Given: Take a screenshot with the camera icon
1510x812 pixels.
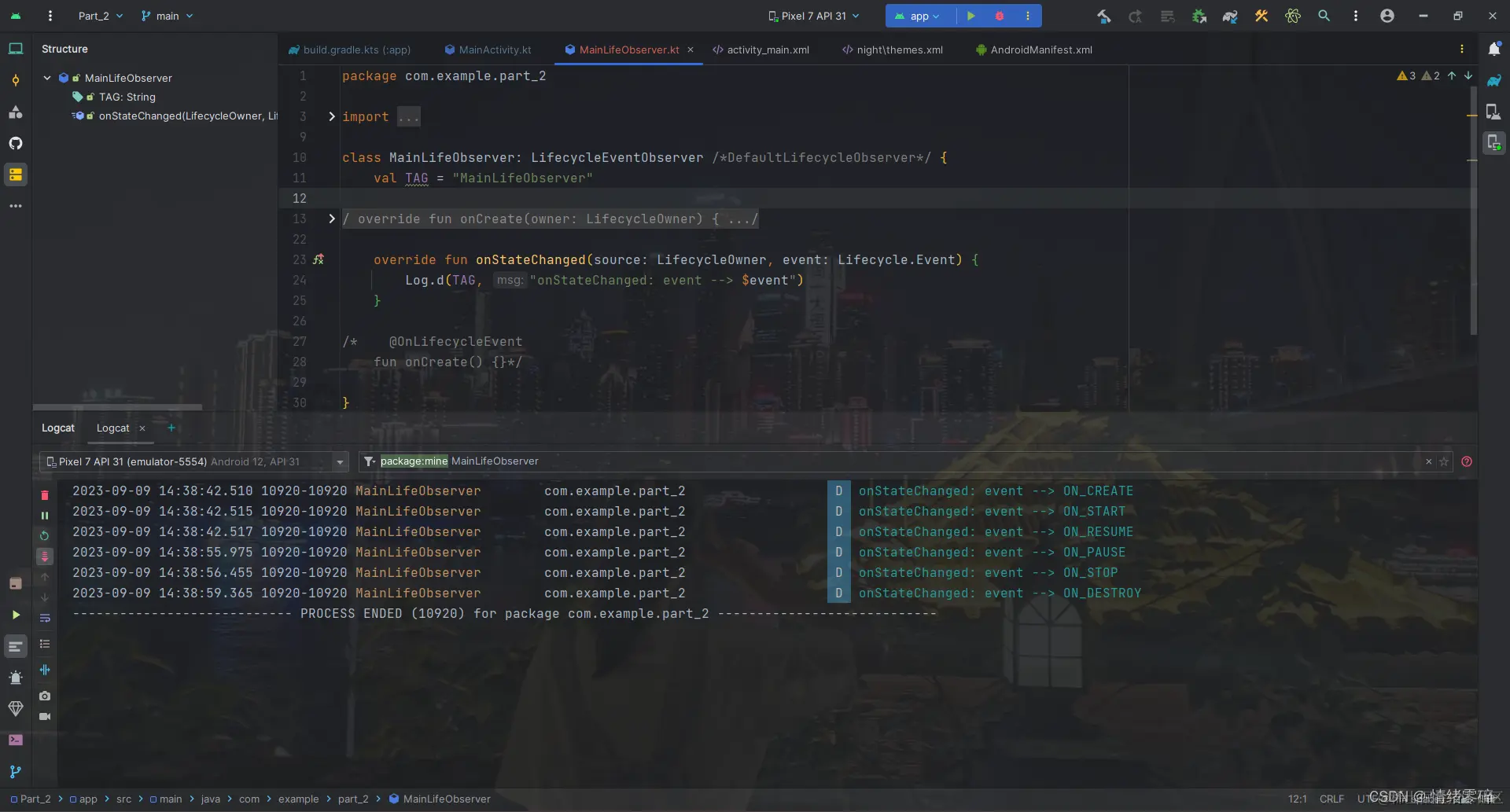Looking at the screenshot, I should tap(45, 696).
